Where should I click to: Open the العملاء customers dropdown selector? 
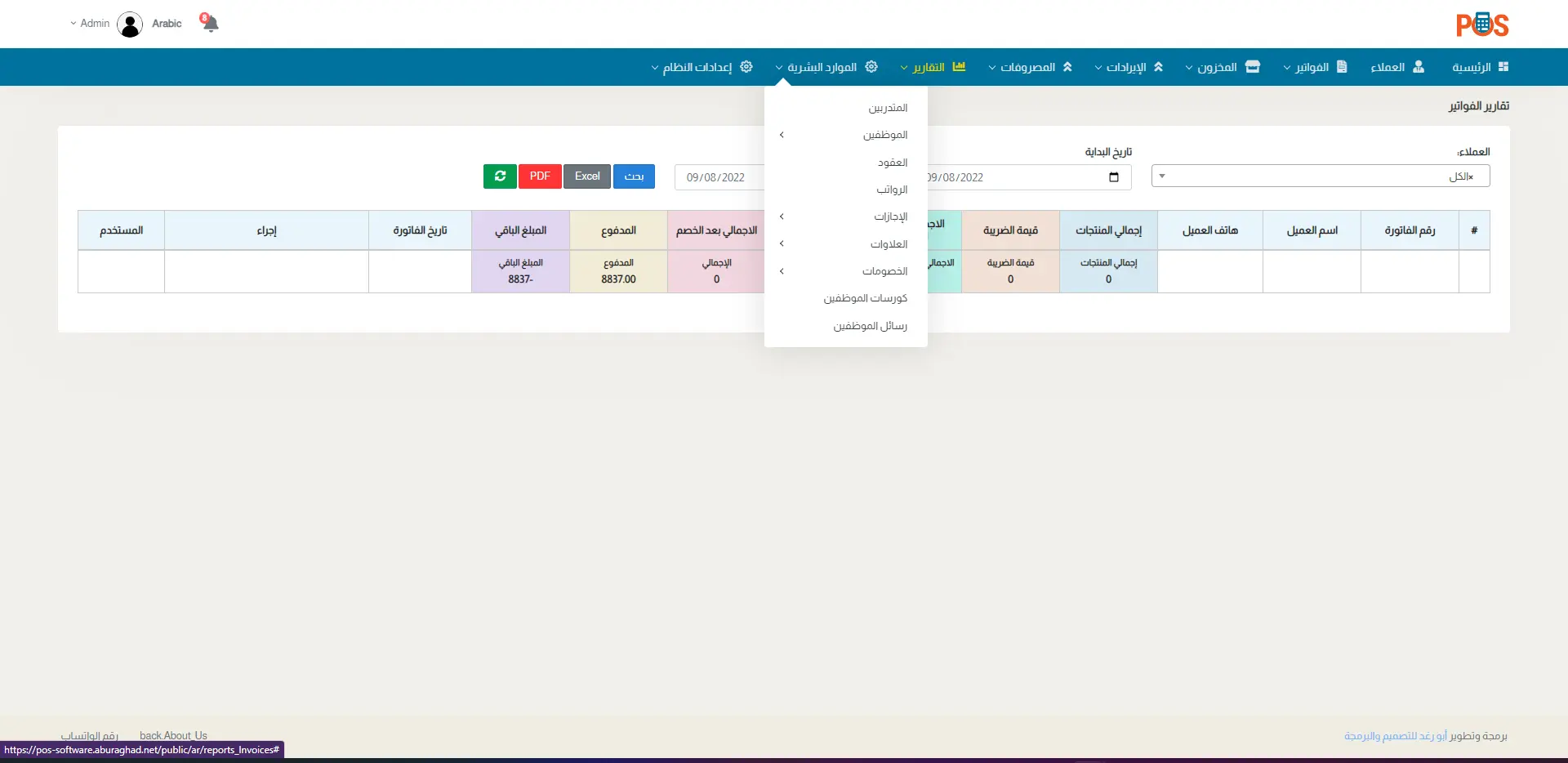tap(1320, 176)
